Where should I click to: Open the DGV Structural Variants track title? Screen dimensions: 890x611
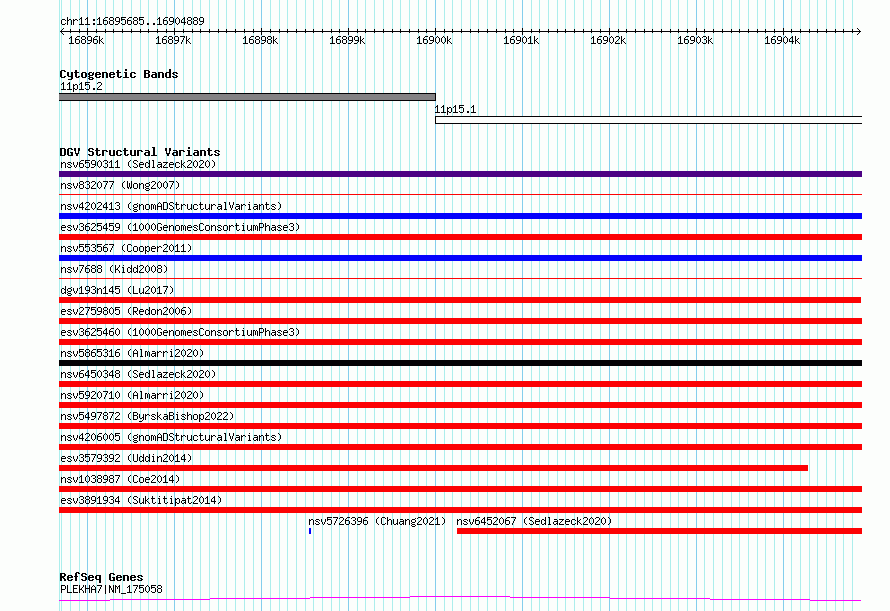coord(140,152)
